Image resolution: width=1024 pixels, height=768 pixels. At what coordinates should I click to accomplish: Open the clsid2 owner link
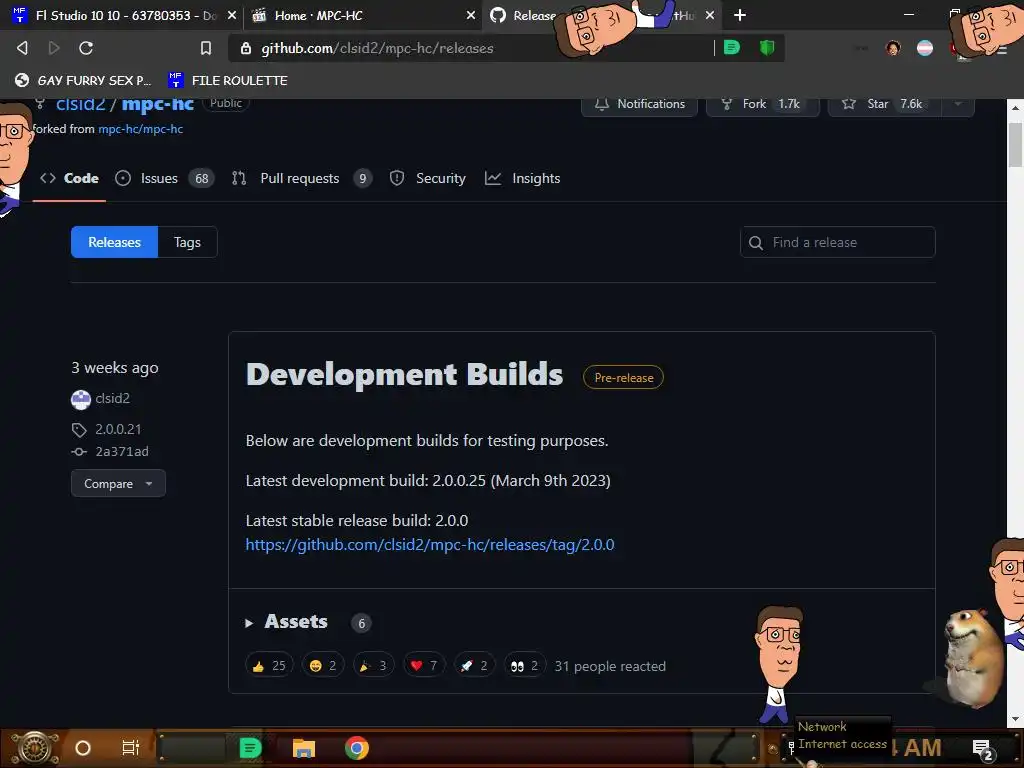pyautogui.click(x=80, y=104)
